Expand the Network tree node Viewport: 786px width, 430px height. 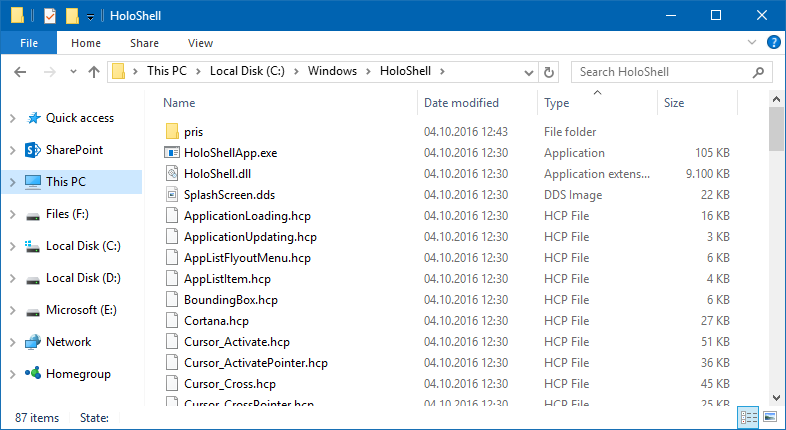click(x=13, y=342)
